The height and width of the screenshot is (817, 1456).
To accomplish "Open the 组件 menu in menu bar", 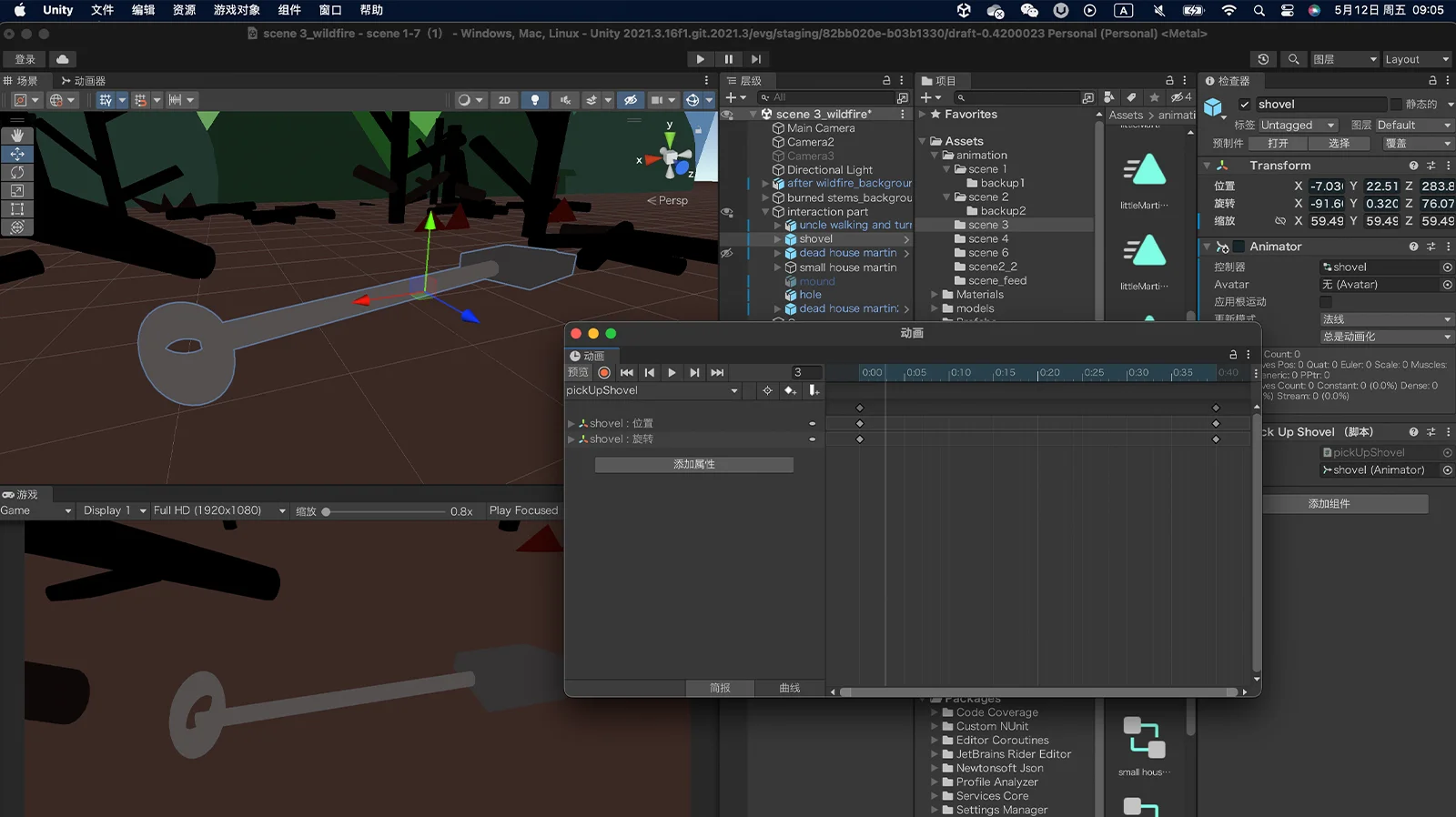I will click(289, 10).
